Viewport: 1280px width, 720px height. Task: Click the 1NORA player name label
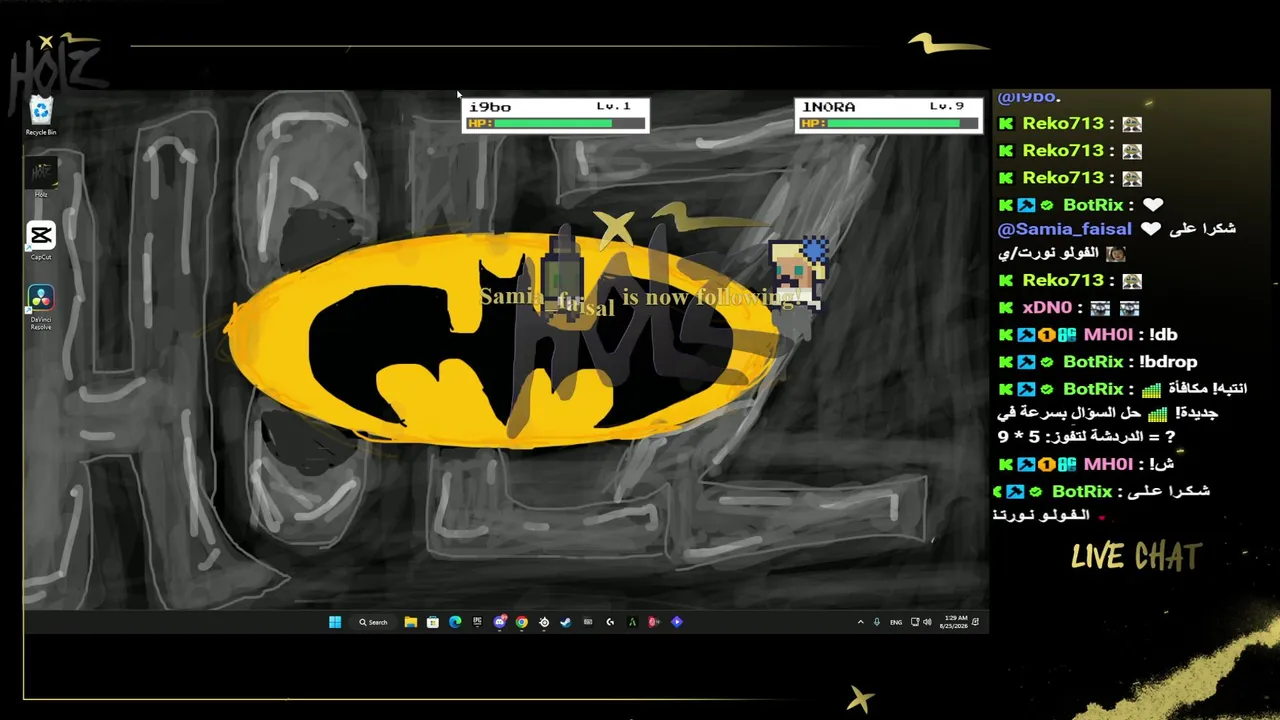[x=829, y=107]
